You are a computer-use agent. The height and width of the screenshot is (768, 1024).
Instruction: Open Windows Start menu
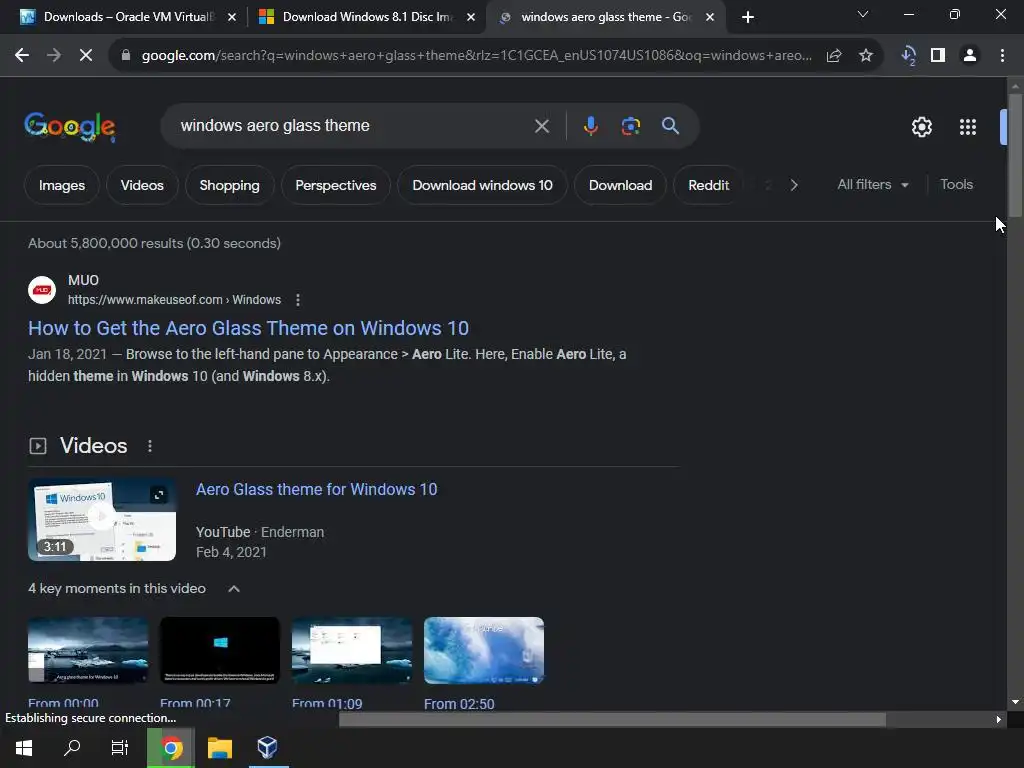pyautogui.click(x=24, y=748)
